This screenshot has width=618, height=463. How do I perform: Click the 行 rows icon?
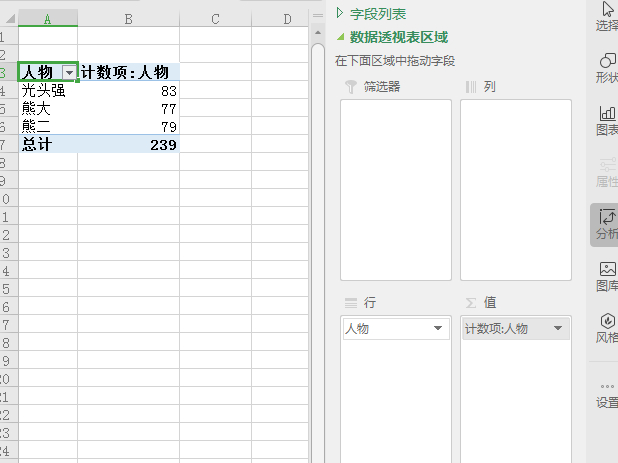(351, 303)
